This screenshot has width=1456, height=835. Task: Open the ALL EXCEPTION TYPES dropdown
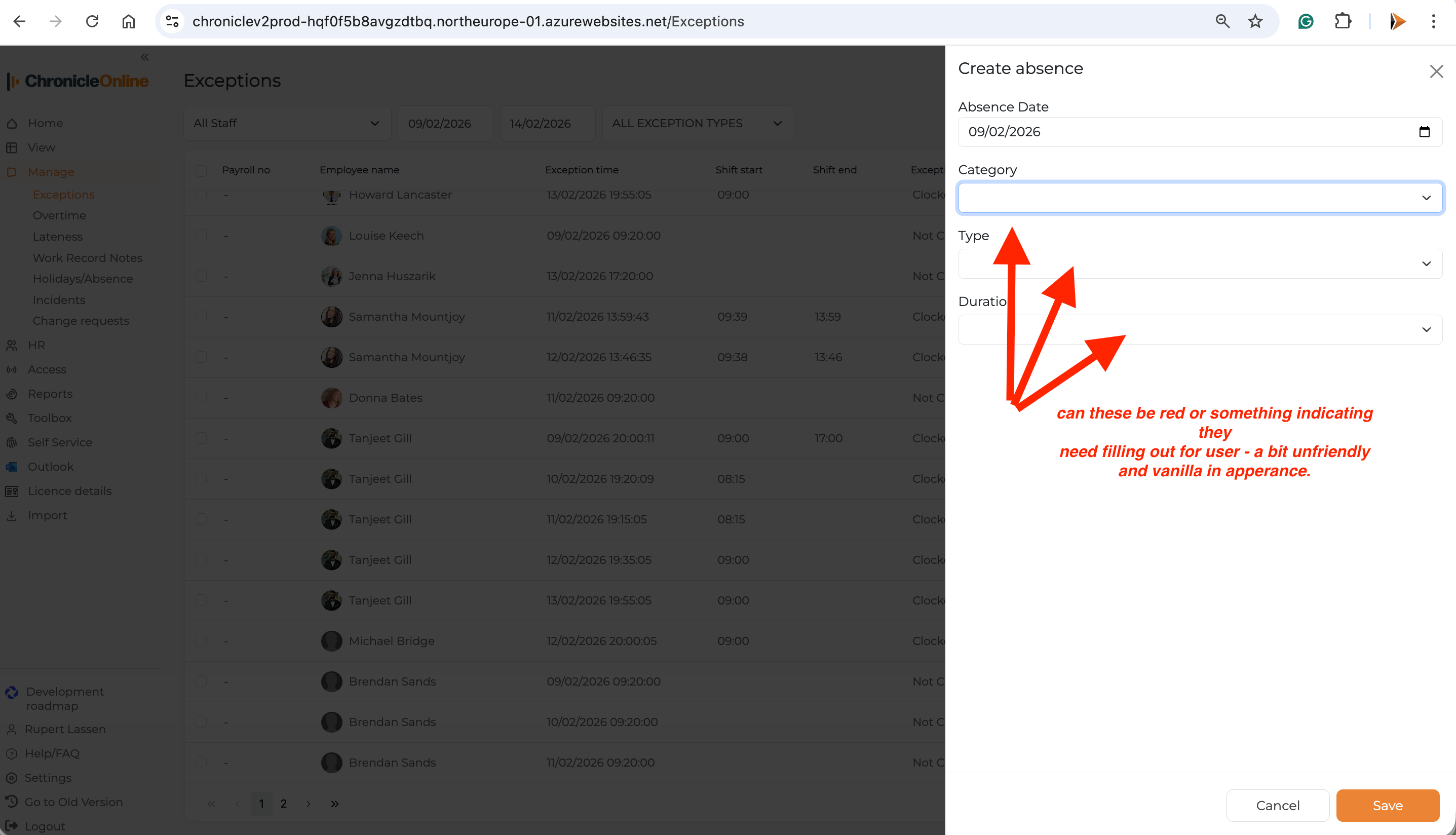[698, 123]
